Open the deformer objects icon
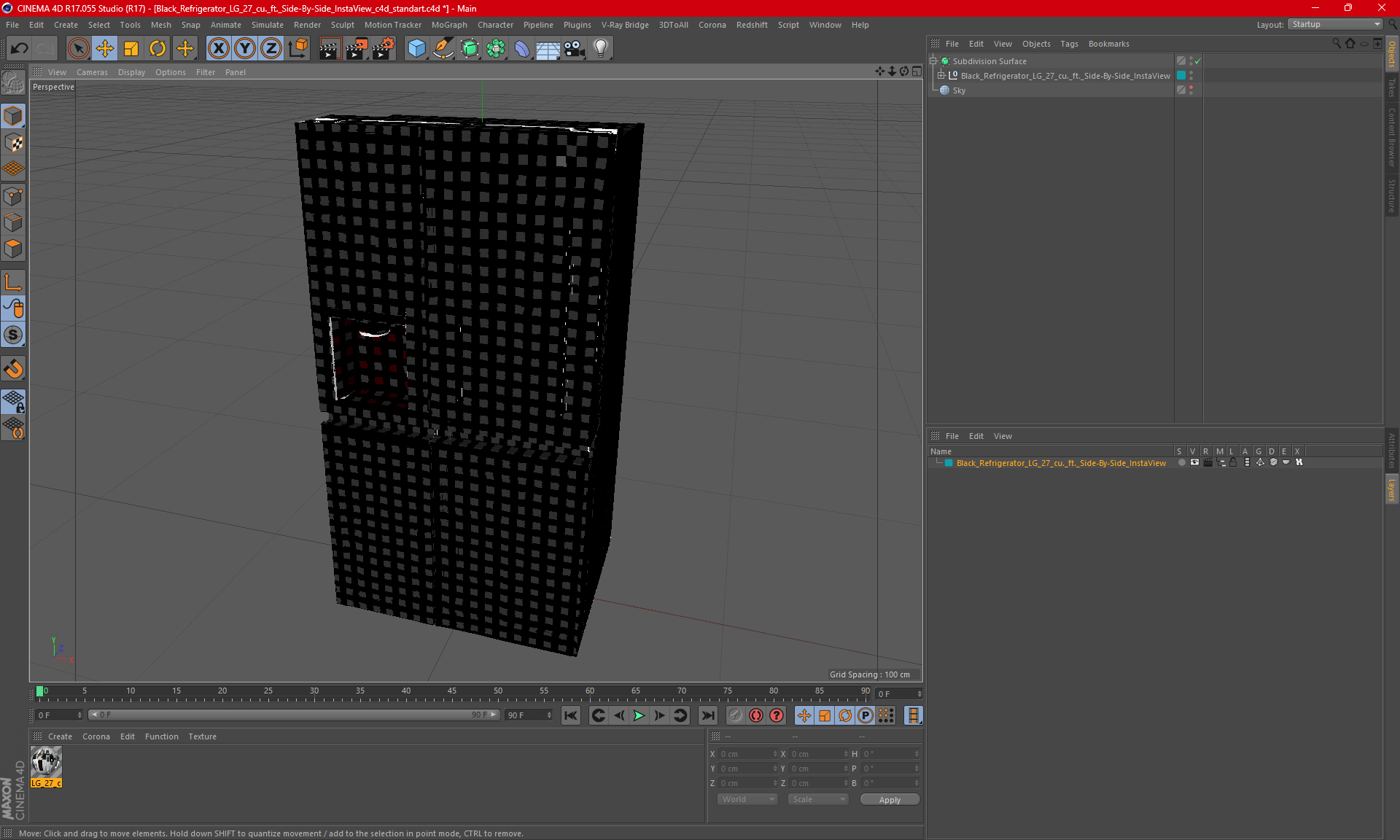The width and height of the screenshot is (1400, 840). [522, 48]
